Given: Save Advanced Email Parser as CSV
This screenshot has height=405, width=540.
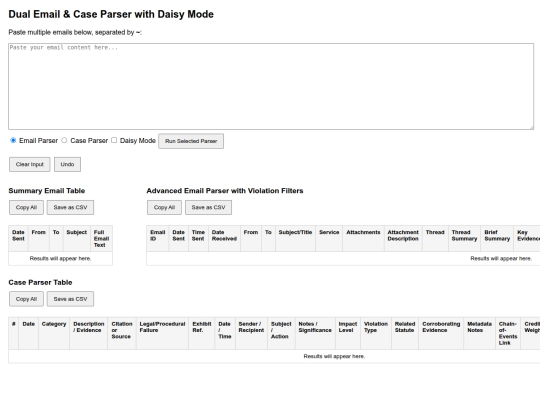Looking at the screenshot, I should coord(208,207).
